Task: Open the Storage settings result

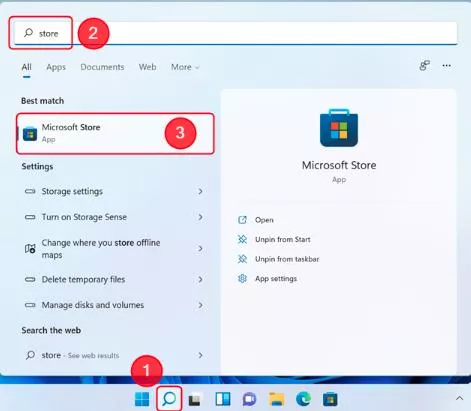Action: click(x=115, y=191)
